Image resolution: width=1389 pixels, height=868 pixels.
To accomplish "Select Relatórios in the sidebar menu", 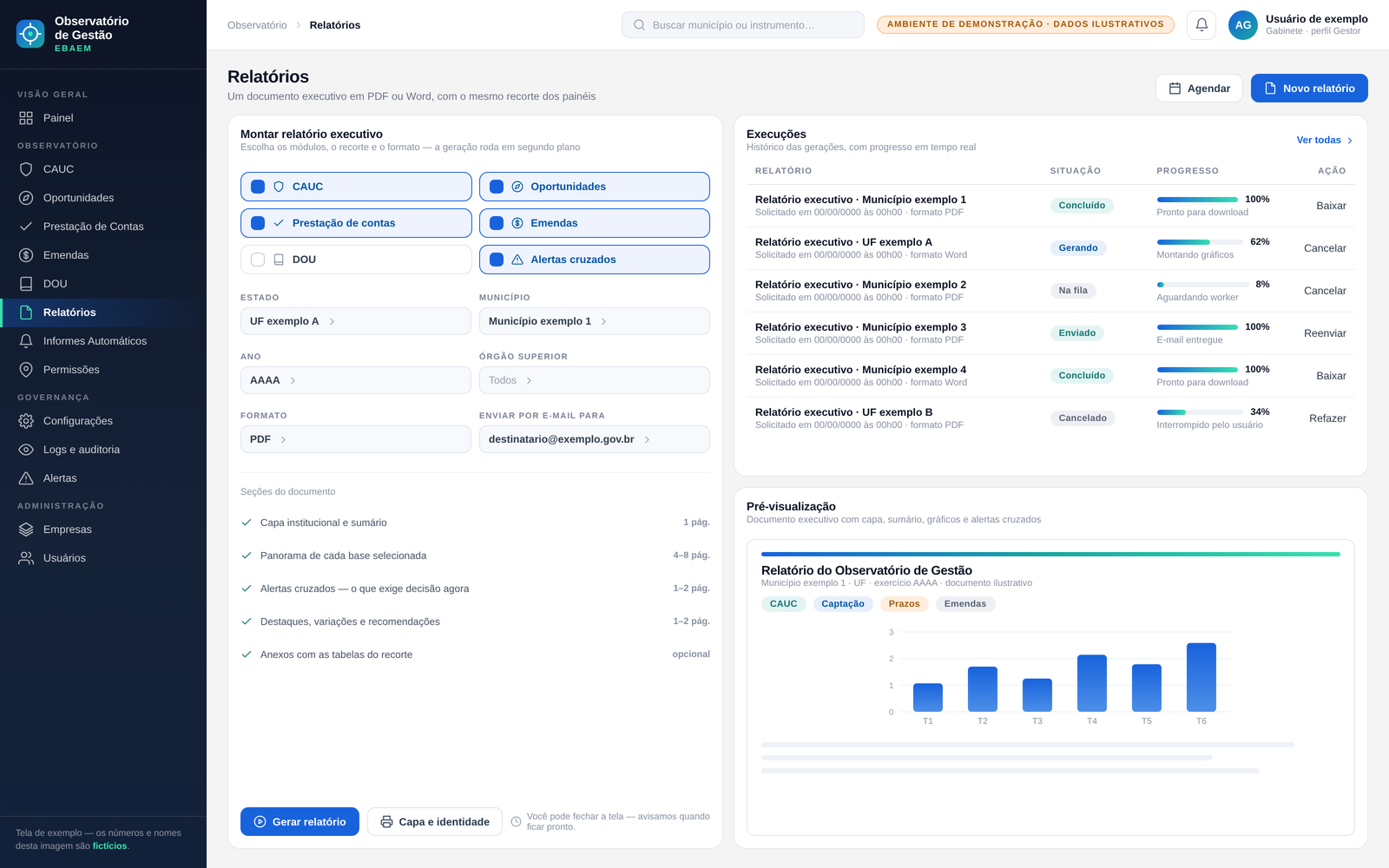I will tap(103, 312).
